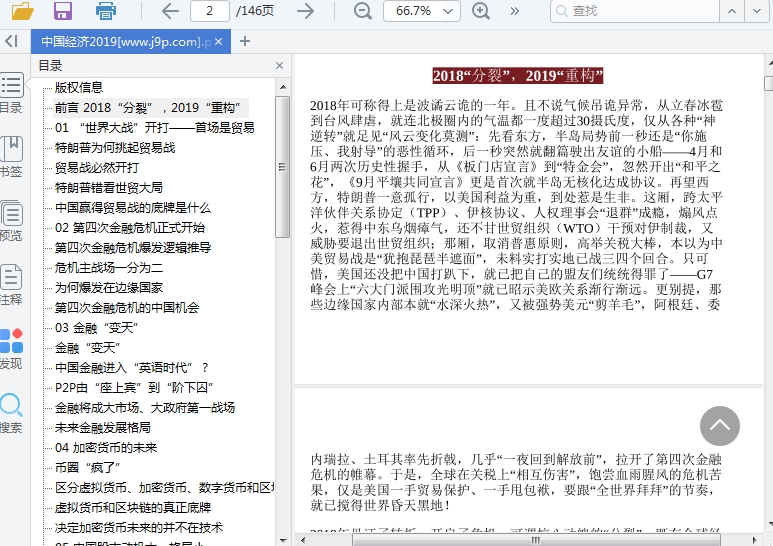Open outline entry P2P由“座上宾”到“阶下囚”
Screen dimensions: 773x546
pos(134,388)
